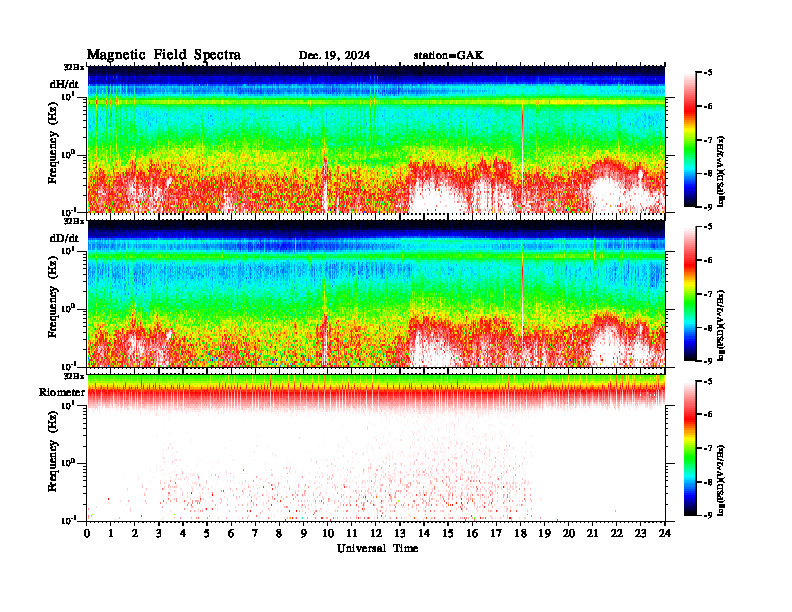792x612 pixels.
Task: Click hour "12" on the time axis
Action: [376, 534]
